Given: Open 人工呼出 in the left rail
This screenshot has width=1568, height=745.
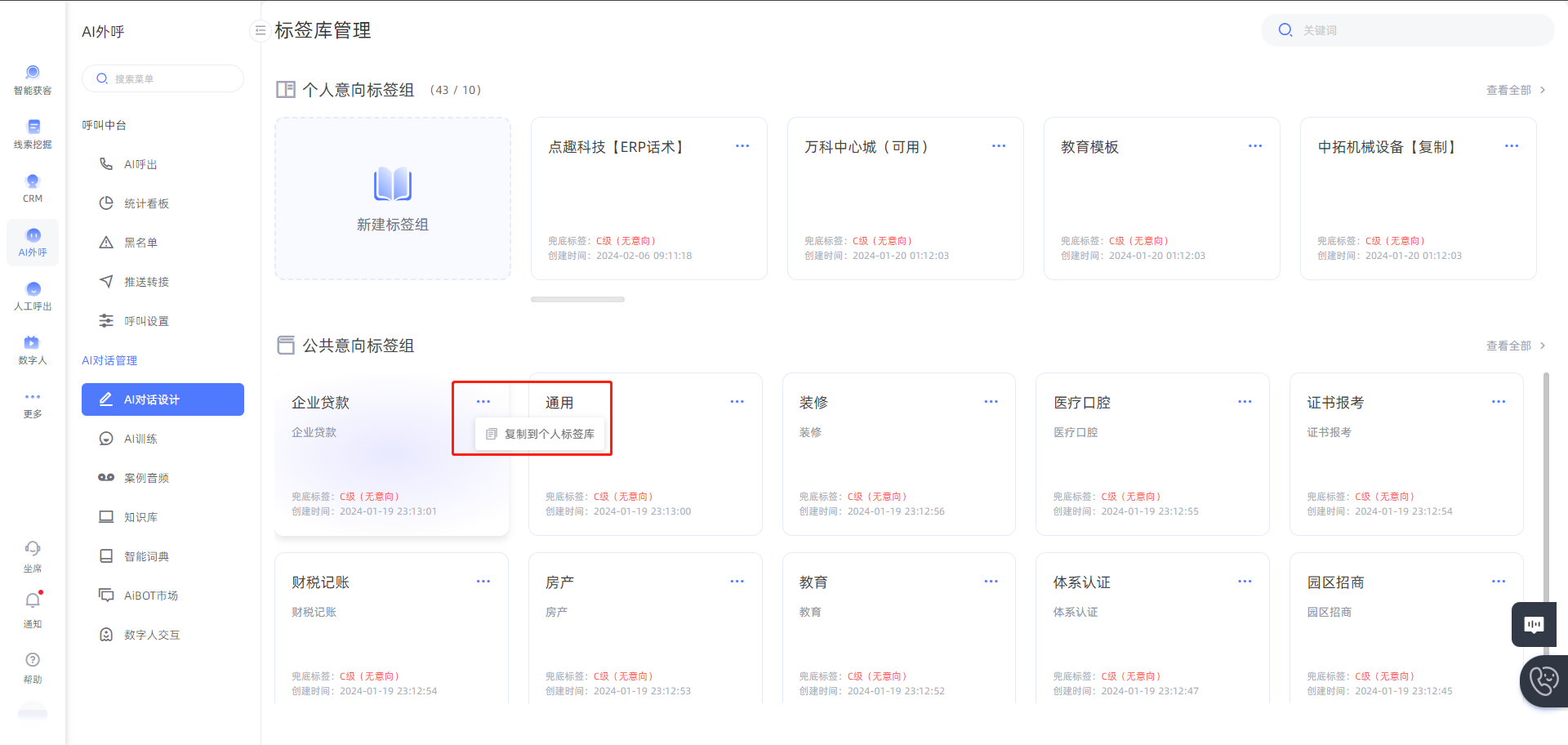Looking at the screenshot, I should point(33,296).
